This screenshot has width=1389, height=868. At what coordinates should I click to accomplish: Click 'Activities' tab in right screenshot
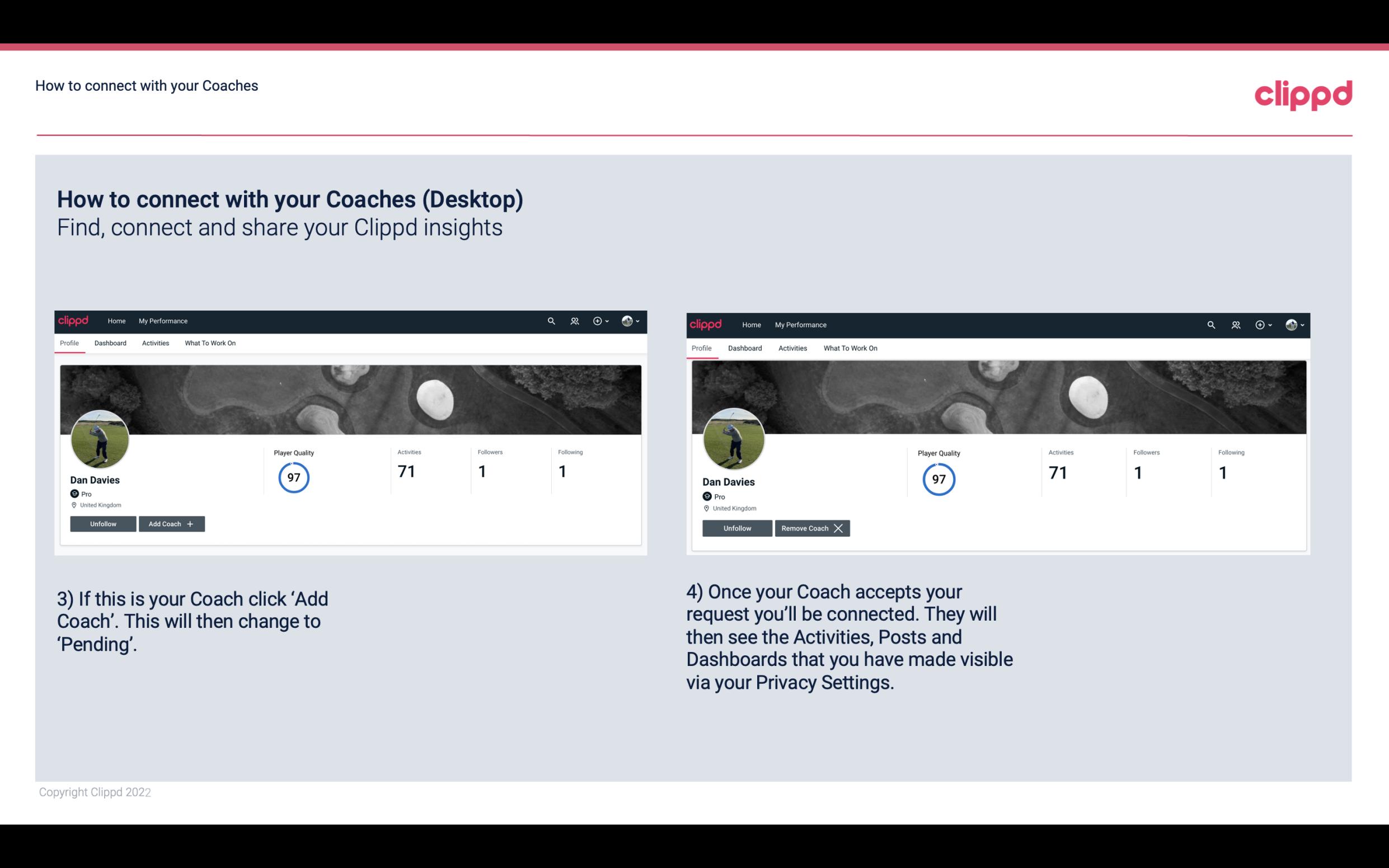(x=792, y=348)
